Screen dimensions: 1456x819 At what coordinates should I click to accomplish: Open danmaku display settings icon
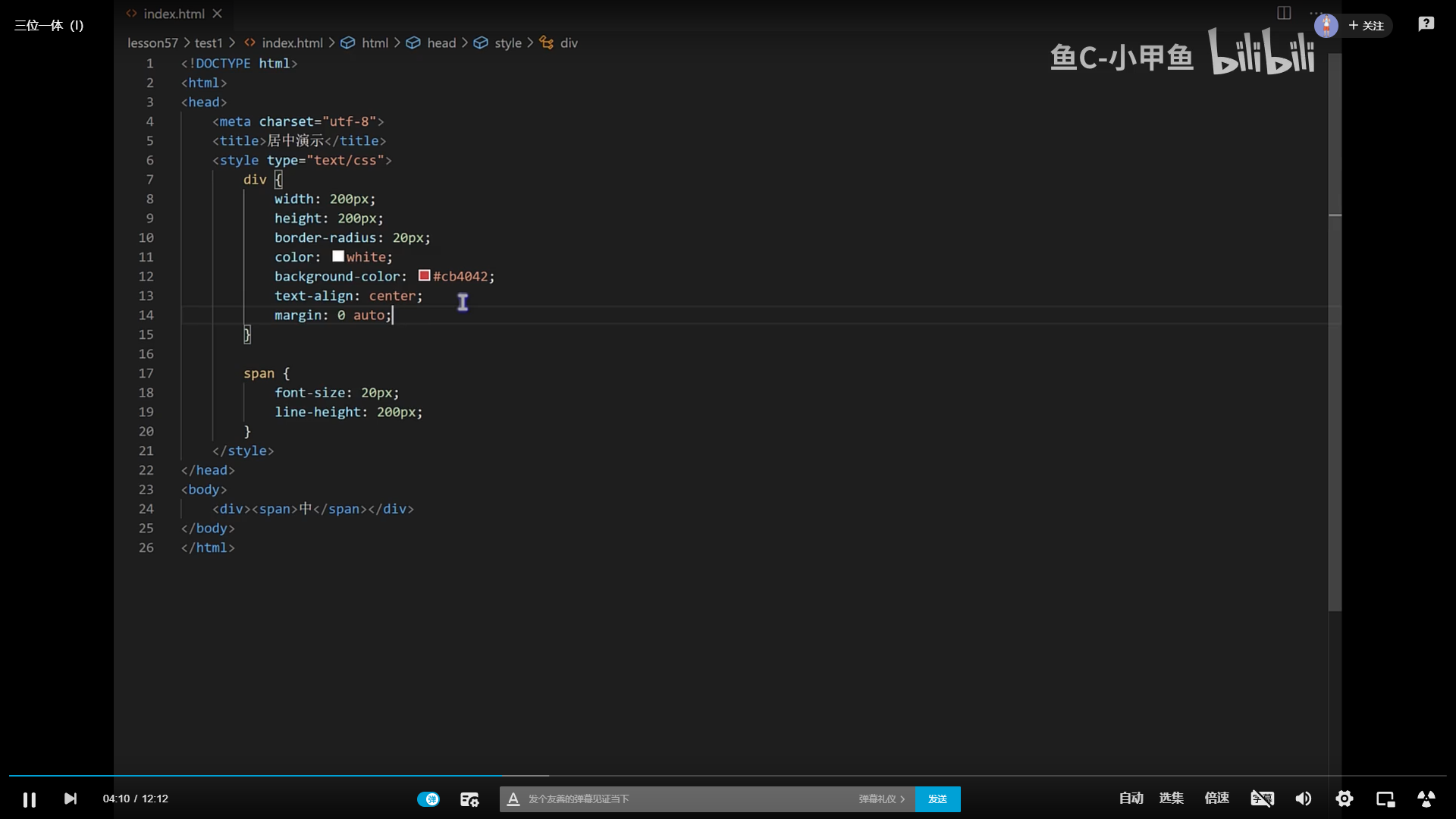(469, 799)
